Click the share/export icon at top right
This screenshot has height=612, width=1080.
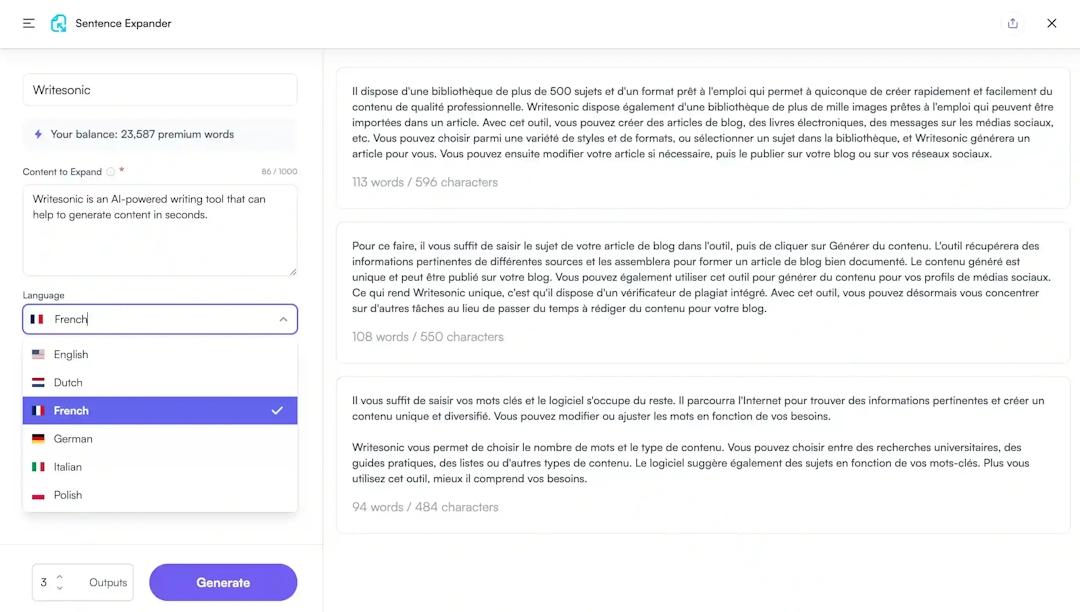1013,22
